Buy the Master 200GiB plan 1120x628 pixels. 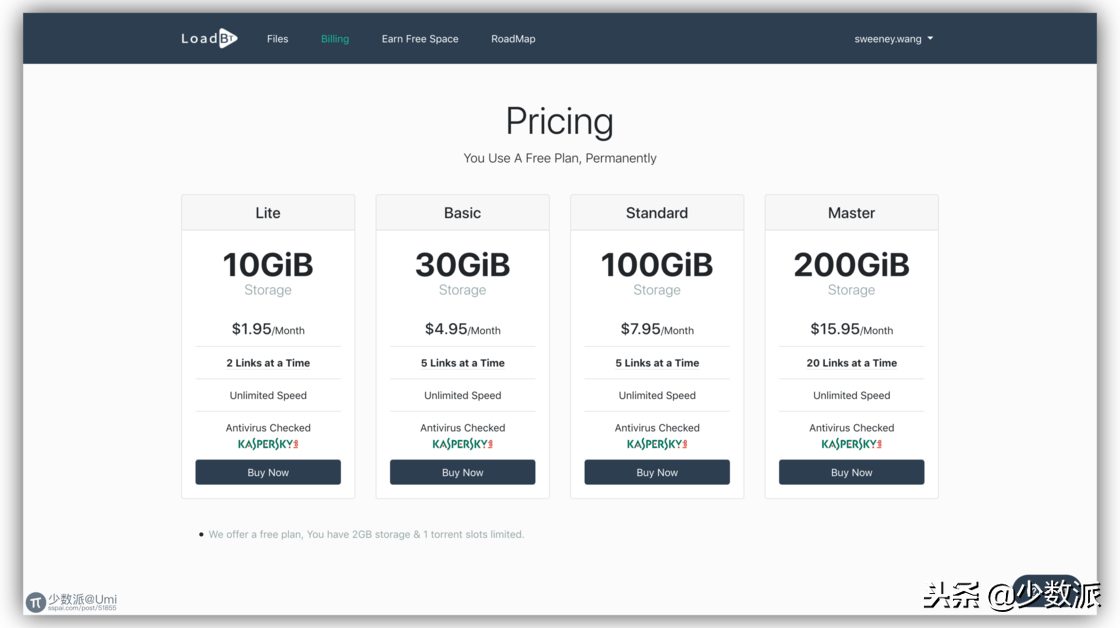(x=851, y=472)
